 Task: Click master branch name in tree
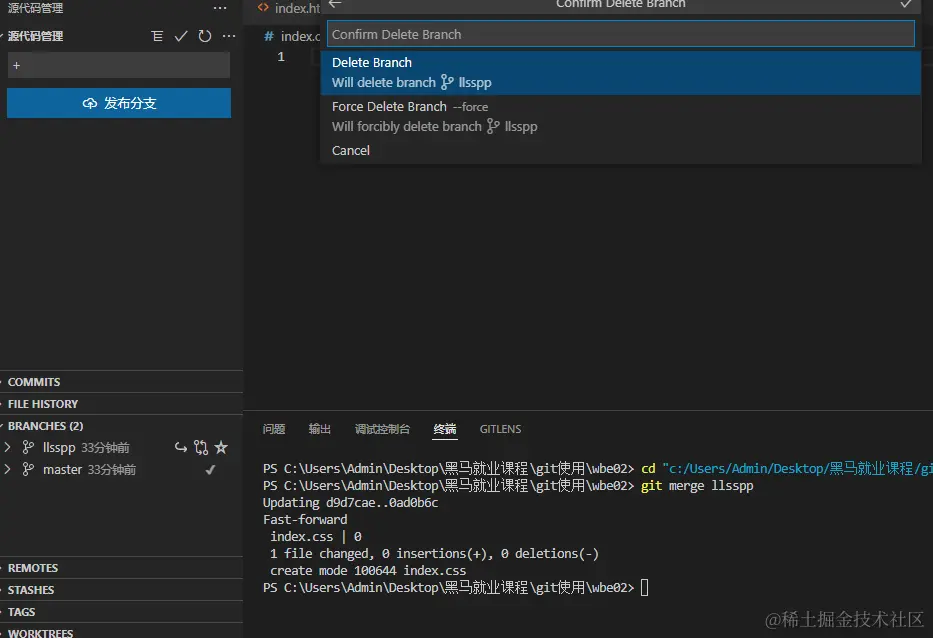coord(62,470)
